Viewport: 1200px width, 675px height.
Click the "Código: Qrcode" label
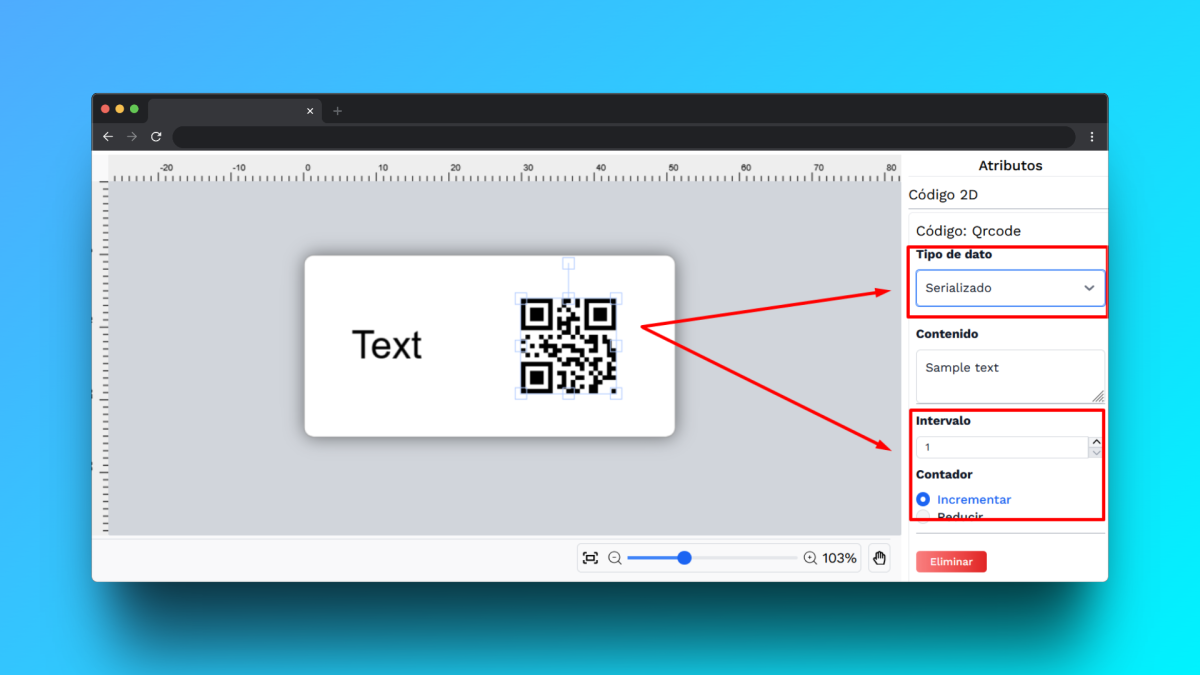[x=968, y=231]
